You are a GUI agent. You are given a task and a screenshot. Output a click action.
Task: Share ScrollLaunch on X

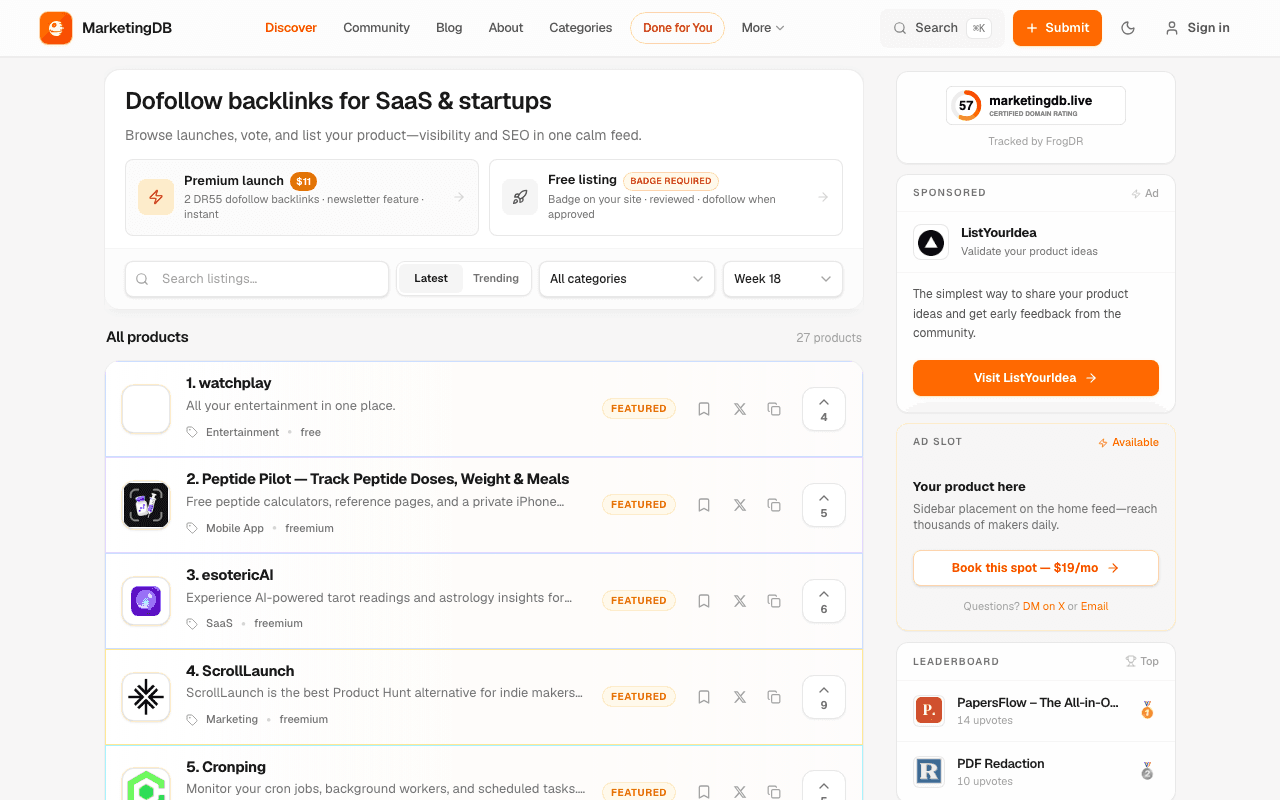pos(740,697)
